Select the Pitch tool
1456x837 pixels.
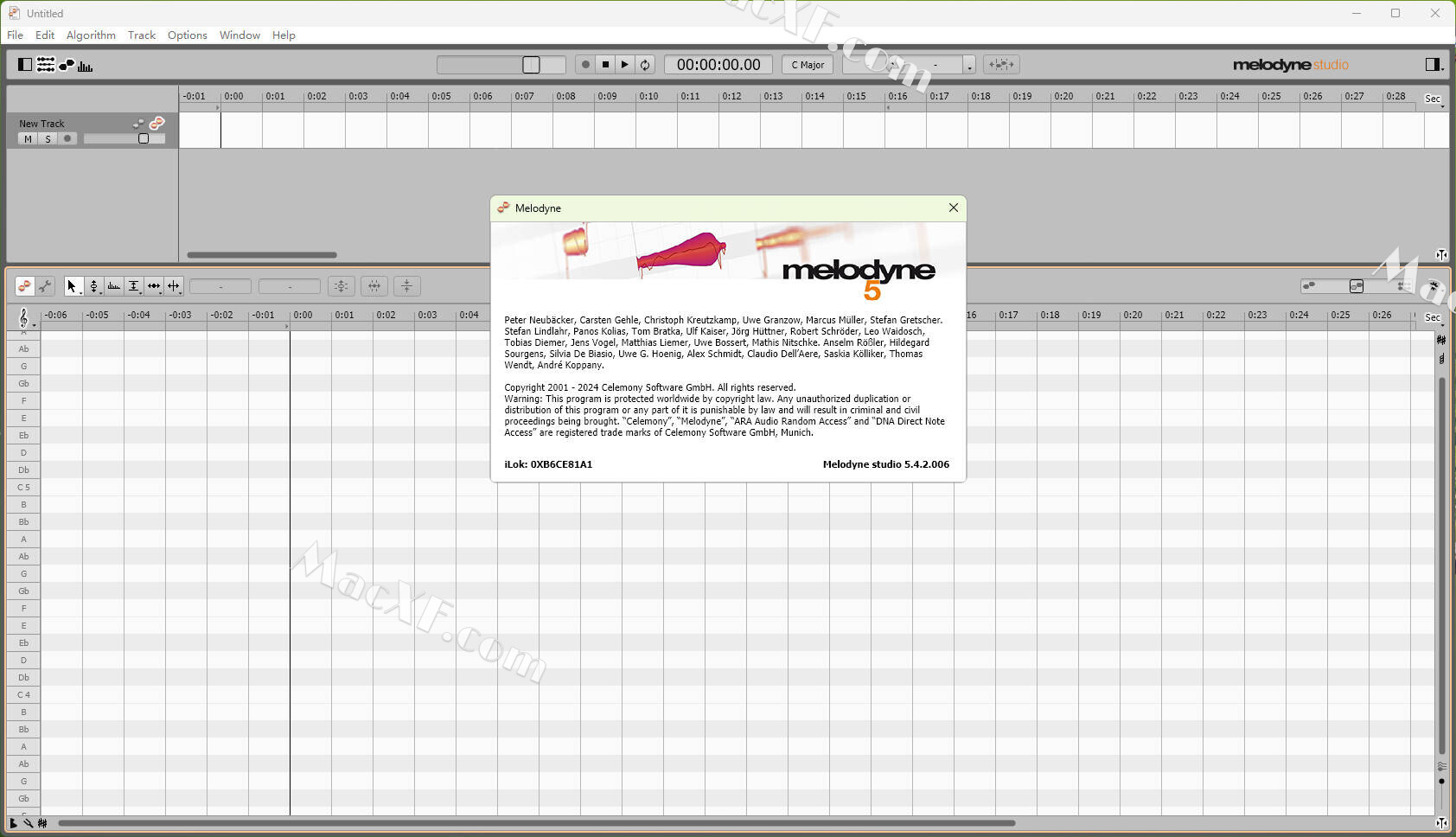93,286
